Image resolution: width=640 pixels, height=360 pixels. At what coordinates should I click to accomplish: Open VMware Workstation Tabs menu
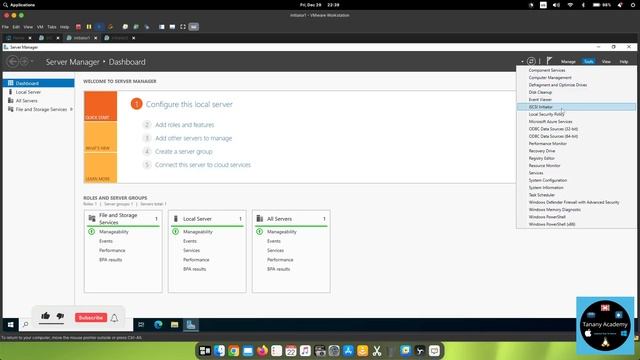[x=52, y=27]
